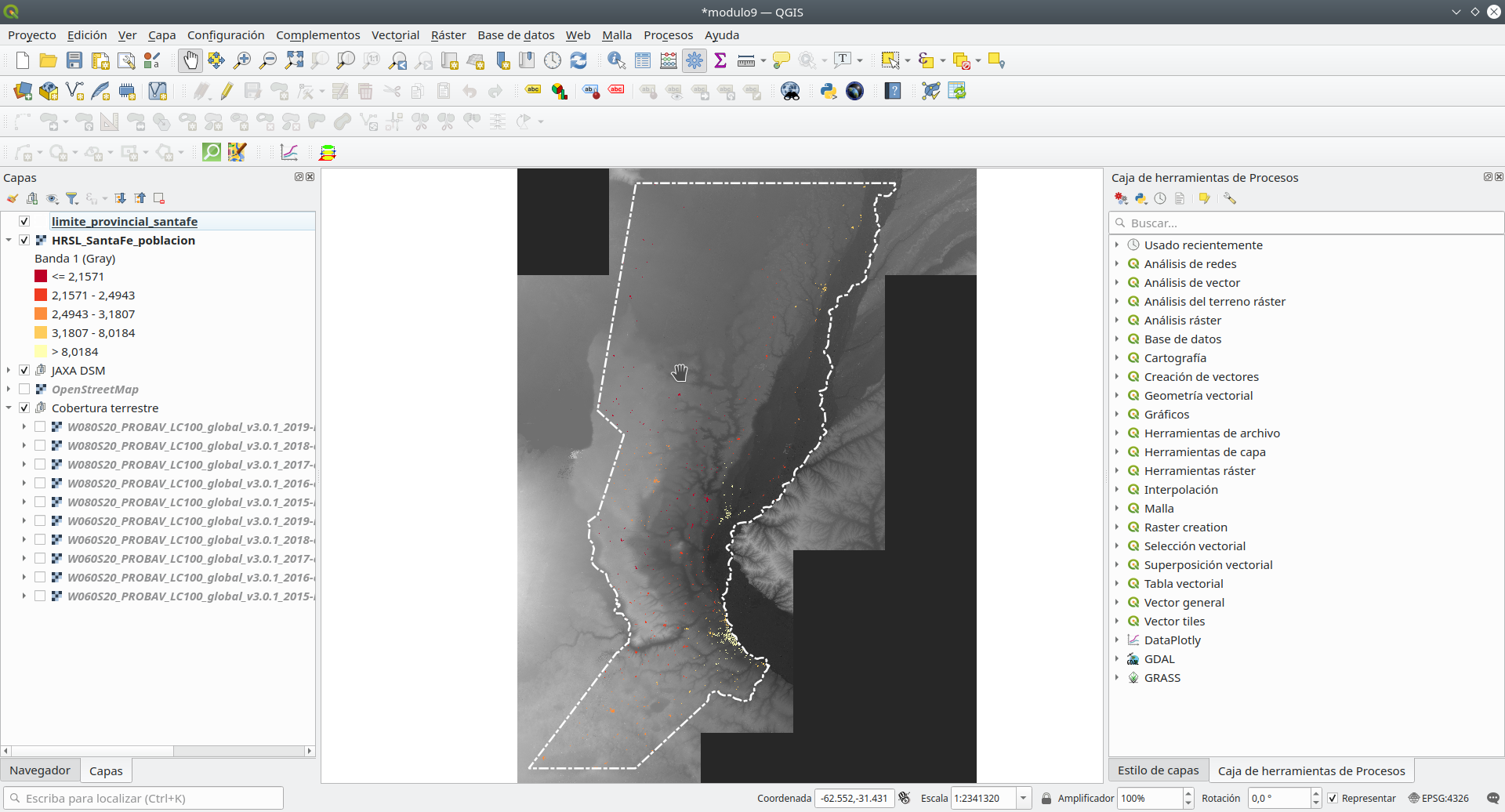Select DataPlotly in the toolbox

click(x=1172, y=640)
